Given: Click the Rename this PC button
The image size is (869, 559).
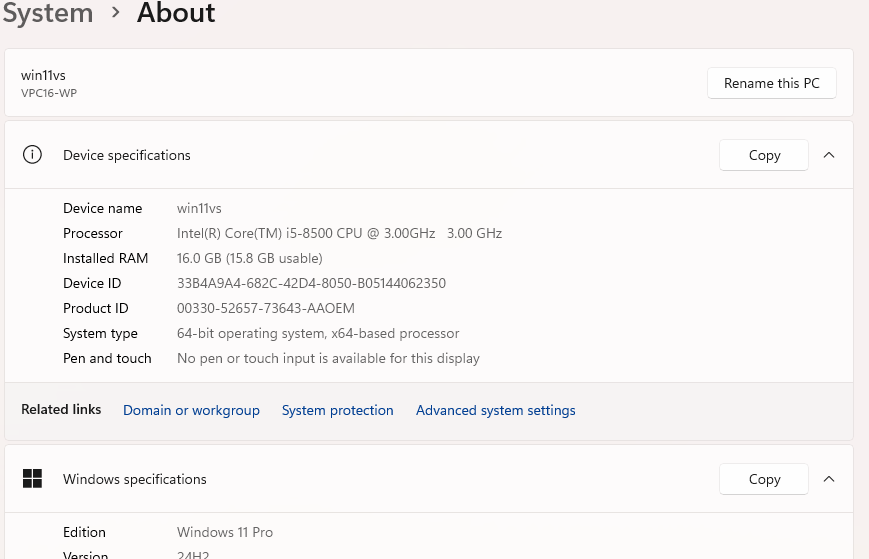Looking at the screenshot, I should coord(771,83).
